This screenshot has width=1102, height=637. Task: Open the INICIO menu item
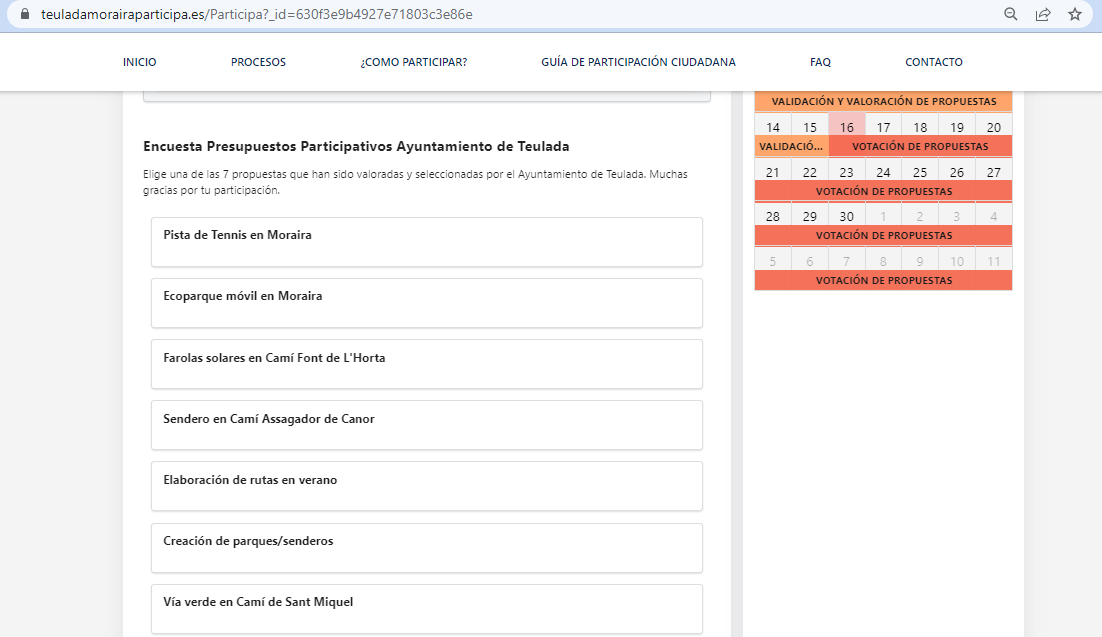(139, 62)
